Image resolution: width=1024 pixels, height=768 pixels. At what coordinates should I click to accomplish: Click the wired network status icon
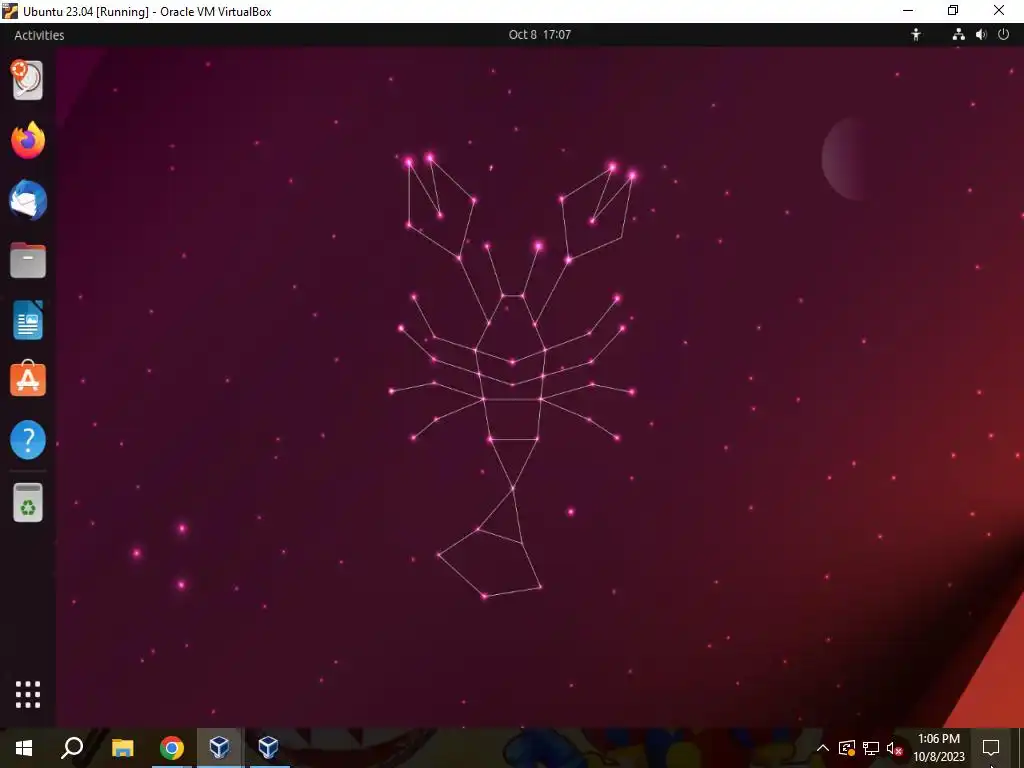[x=958, y=35]
